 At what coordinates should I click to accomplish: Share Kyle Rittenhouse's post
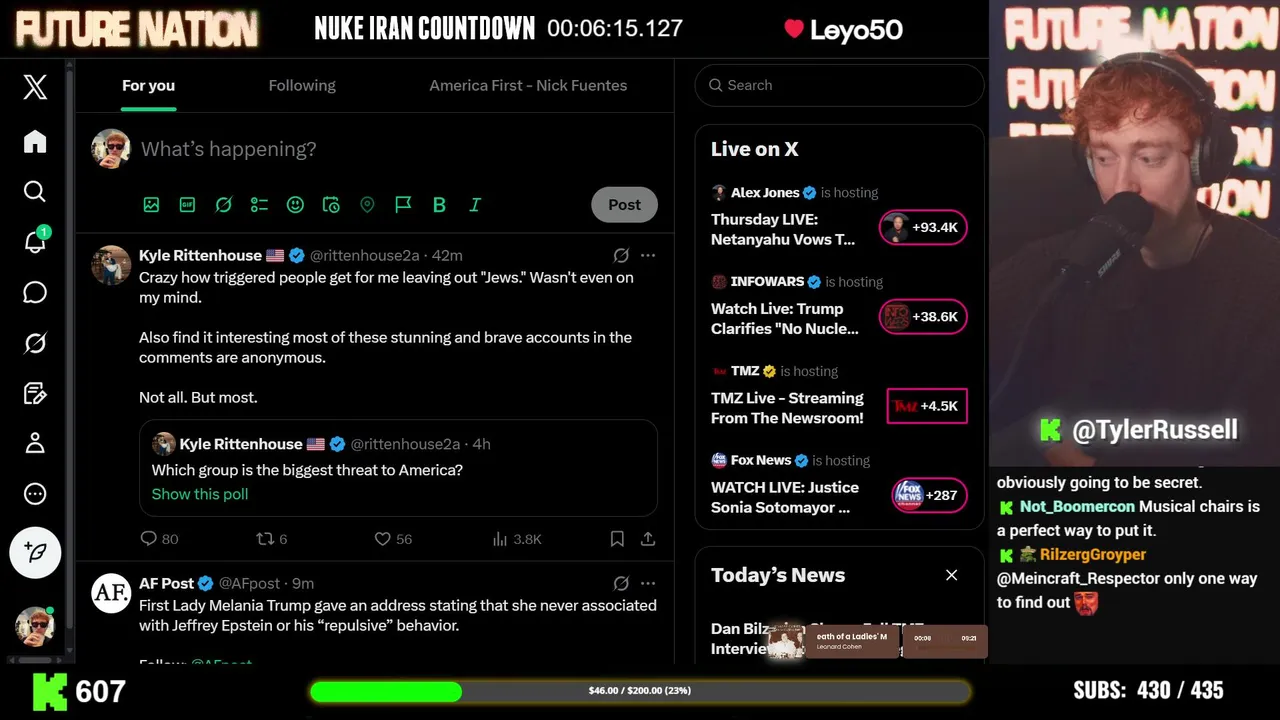tap(648, 539)
